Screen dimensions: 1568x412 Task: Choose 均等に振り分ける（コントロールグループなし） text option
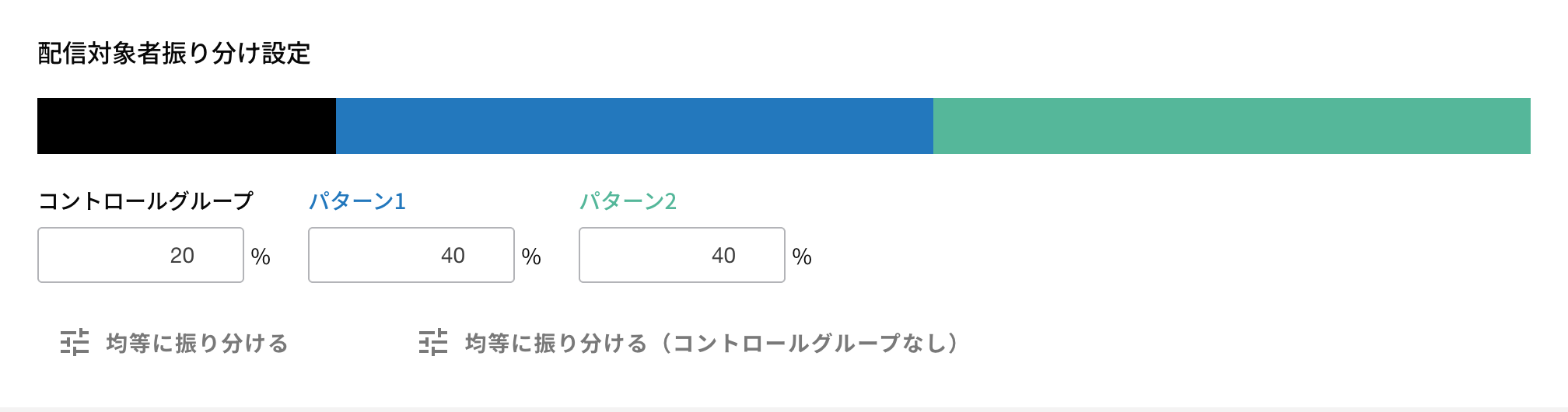pyautogui.click(x=711, y=343)
